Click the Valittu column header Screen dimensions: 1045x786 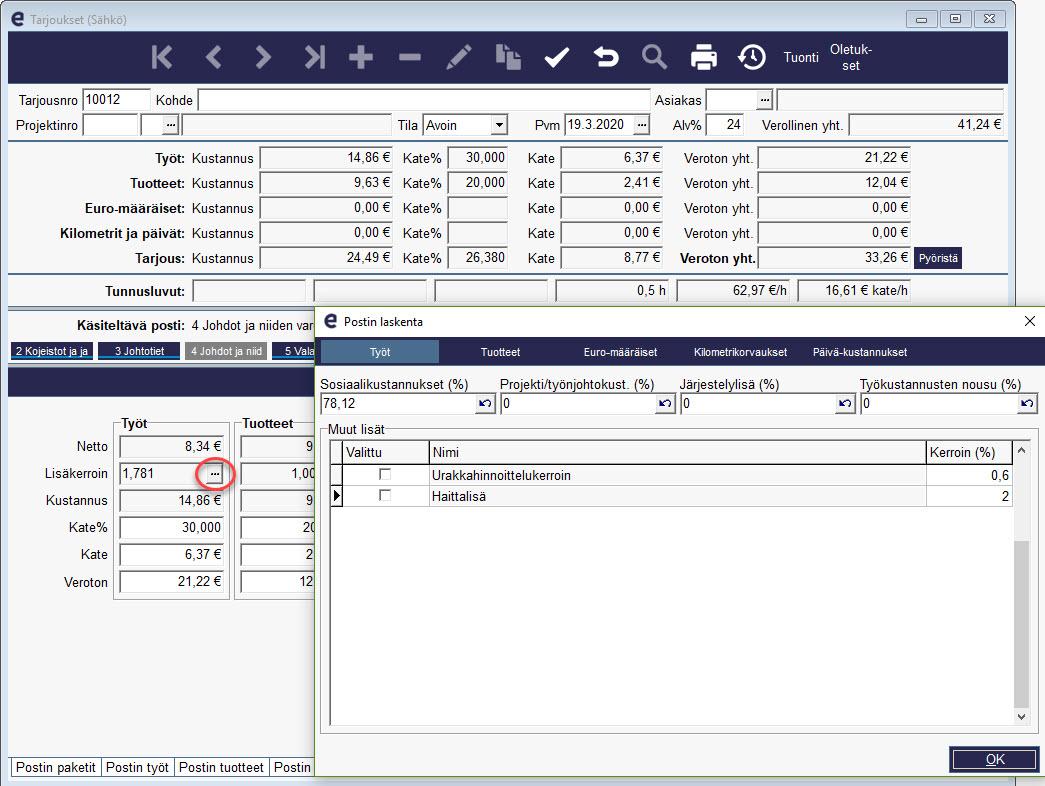tap(386, 453)
